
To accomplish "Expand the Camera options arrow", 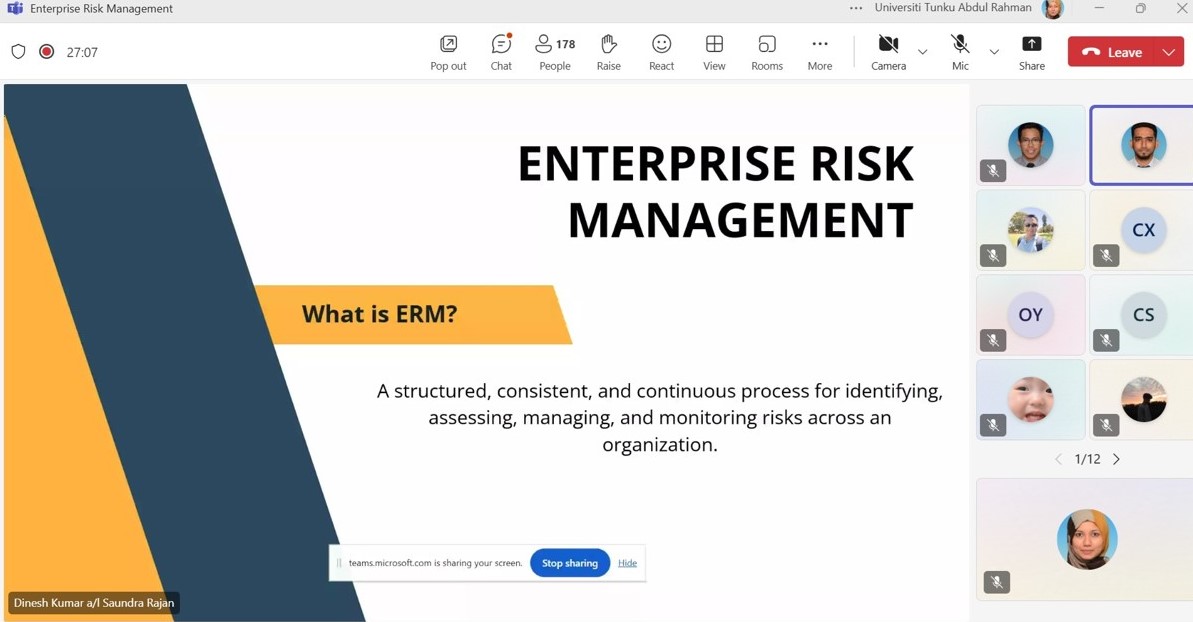I will pos(923,52).
